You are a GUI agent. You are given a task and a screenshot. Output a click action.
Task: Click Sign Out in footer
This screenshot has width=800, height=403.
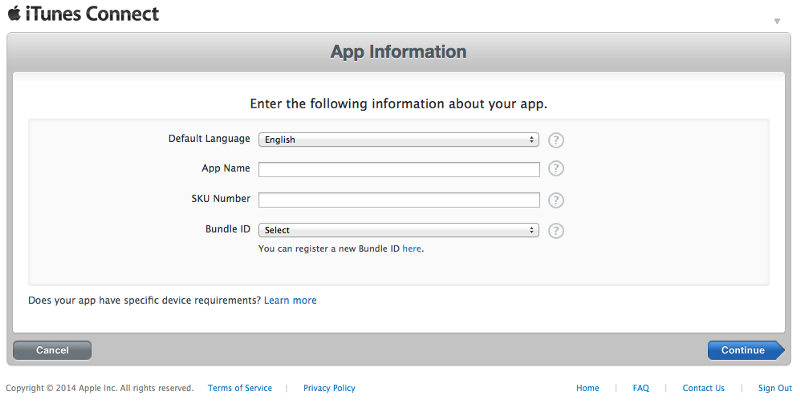click(775, 388)
